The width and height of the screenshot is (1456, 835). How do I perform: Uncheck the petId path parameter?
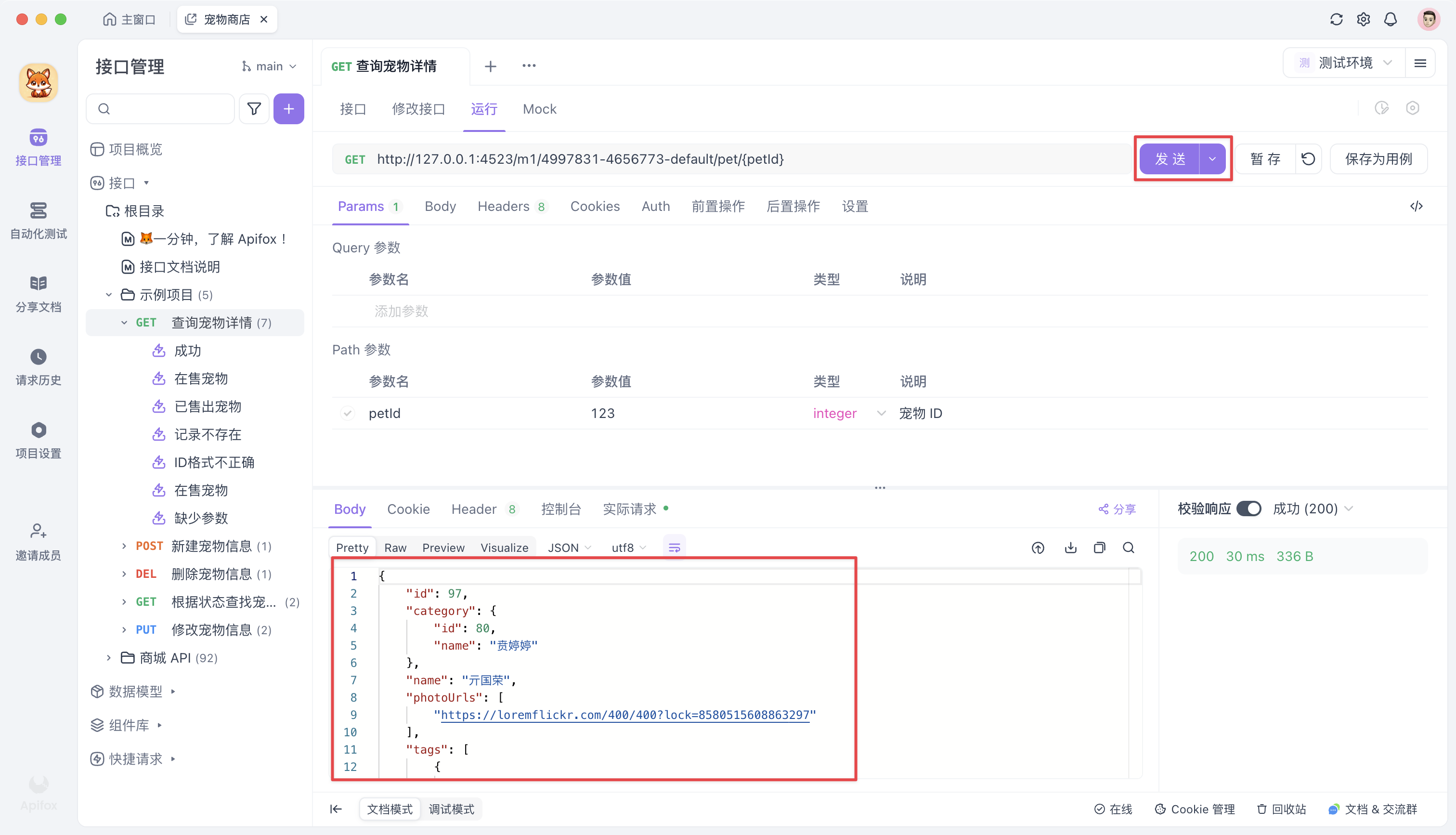[x=348, y=413]
